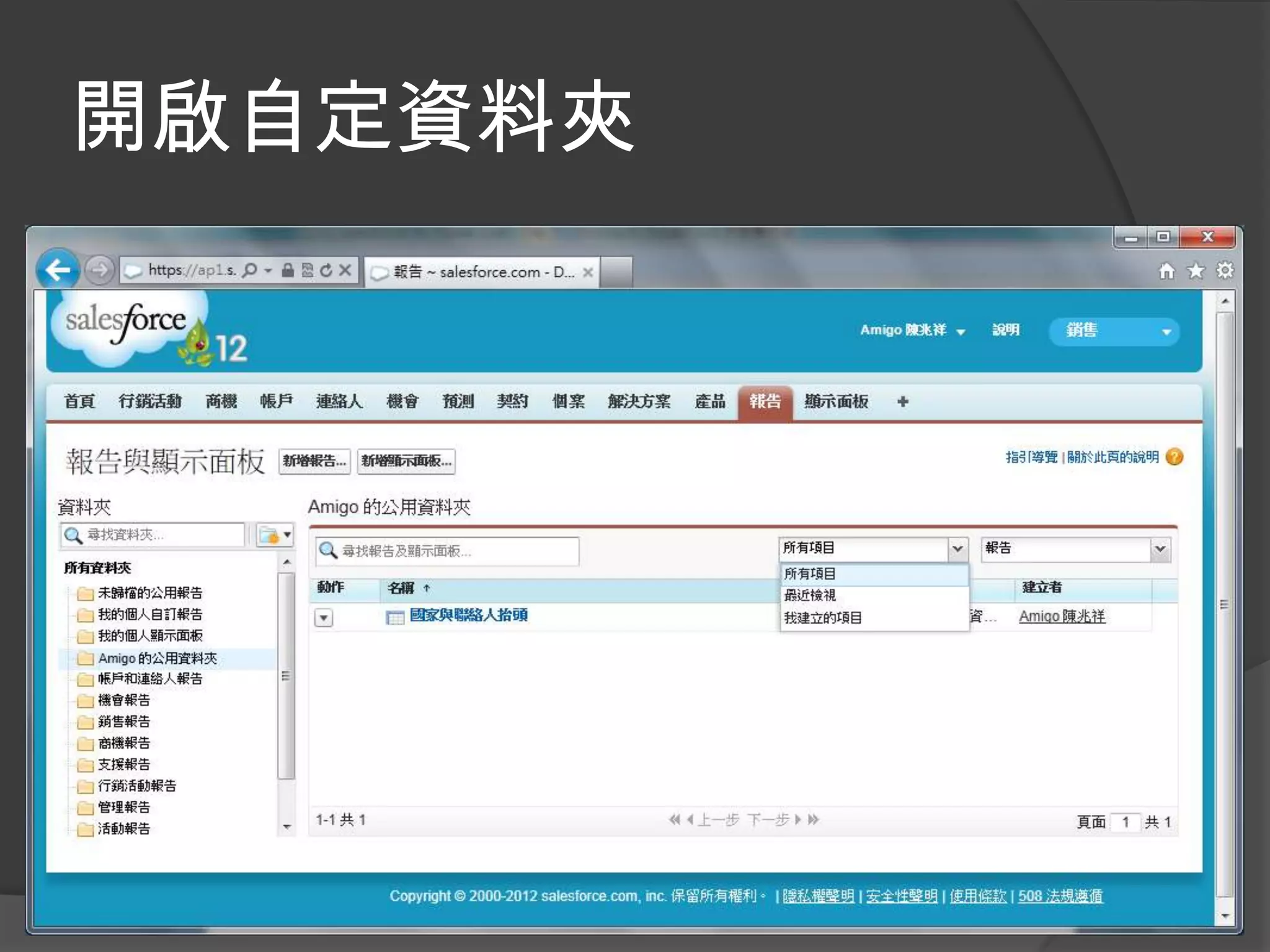Click the 新增顯示面板... button
The height and width of the screenshot is (952, 1270).
point(406,461)
